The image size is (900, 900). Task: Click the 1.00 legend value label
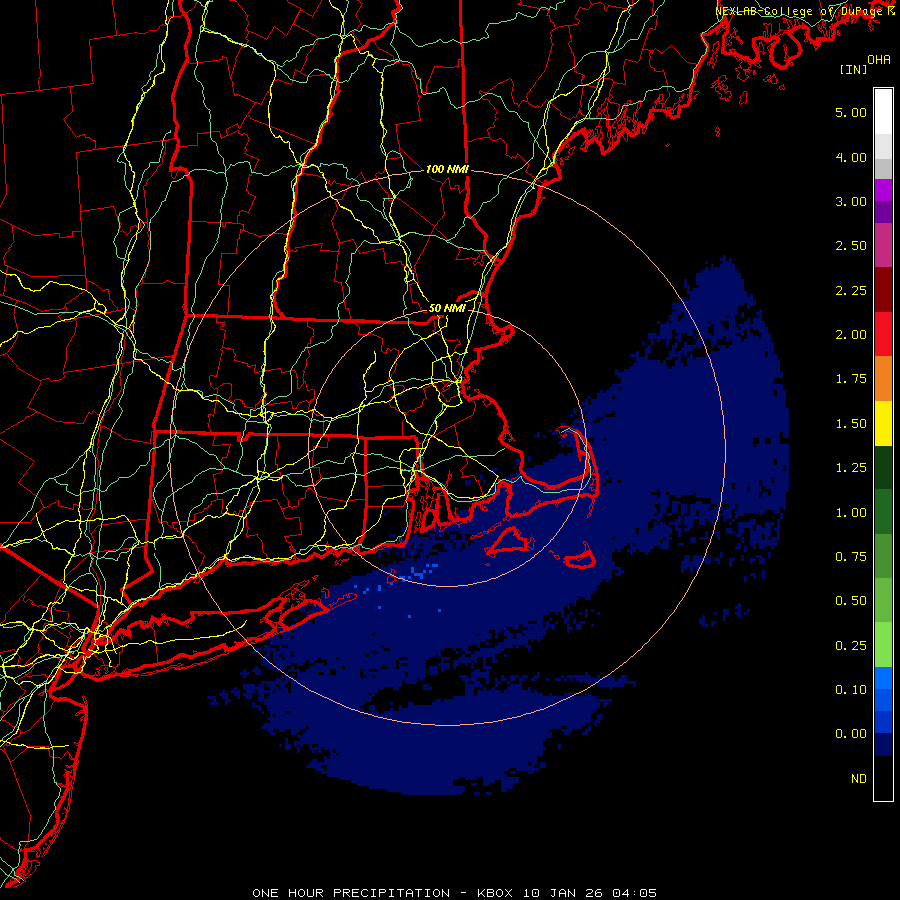tap(851, 513)
